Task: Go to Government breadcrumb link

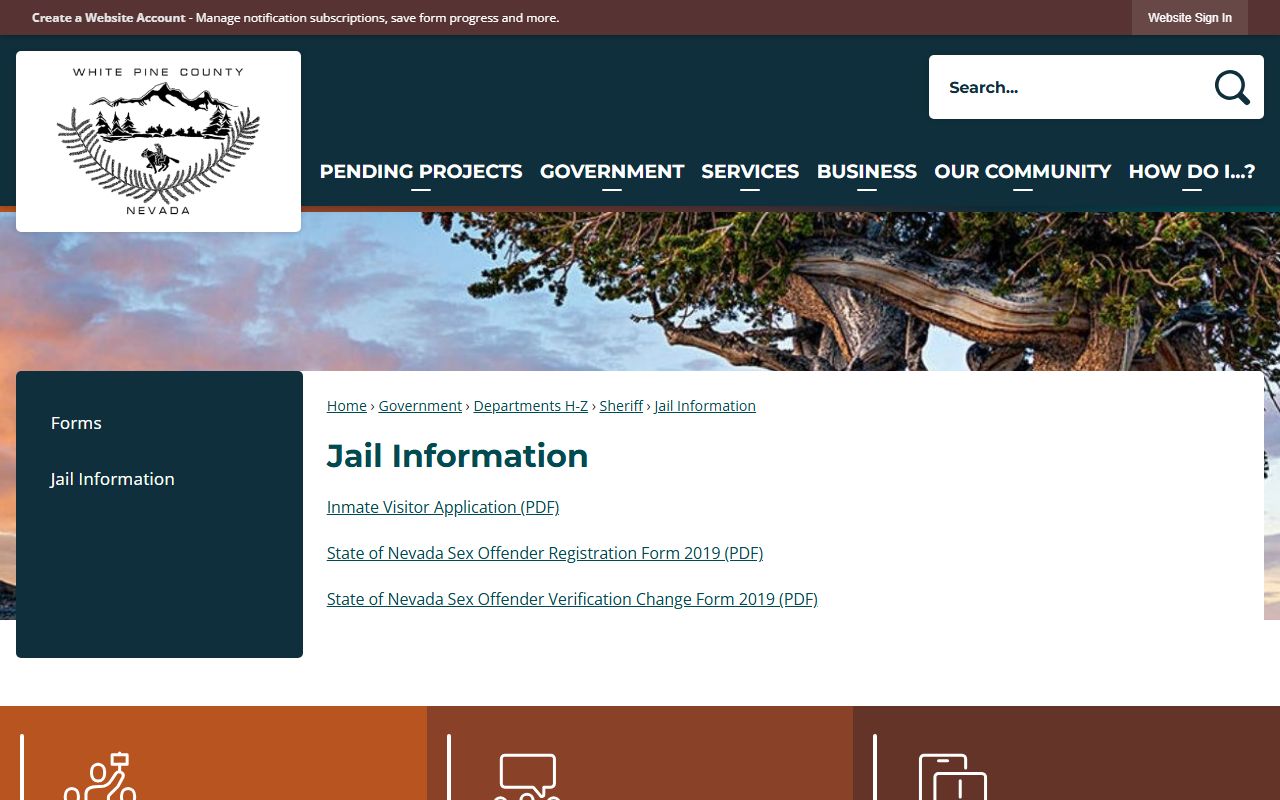Action: [420, 406]
